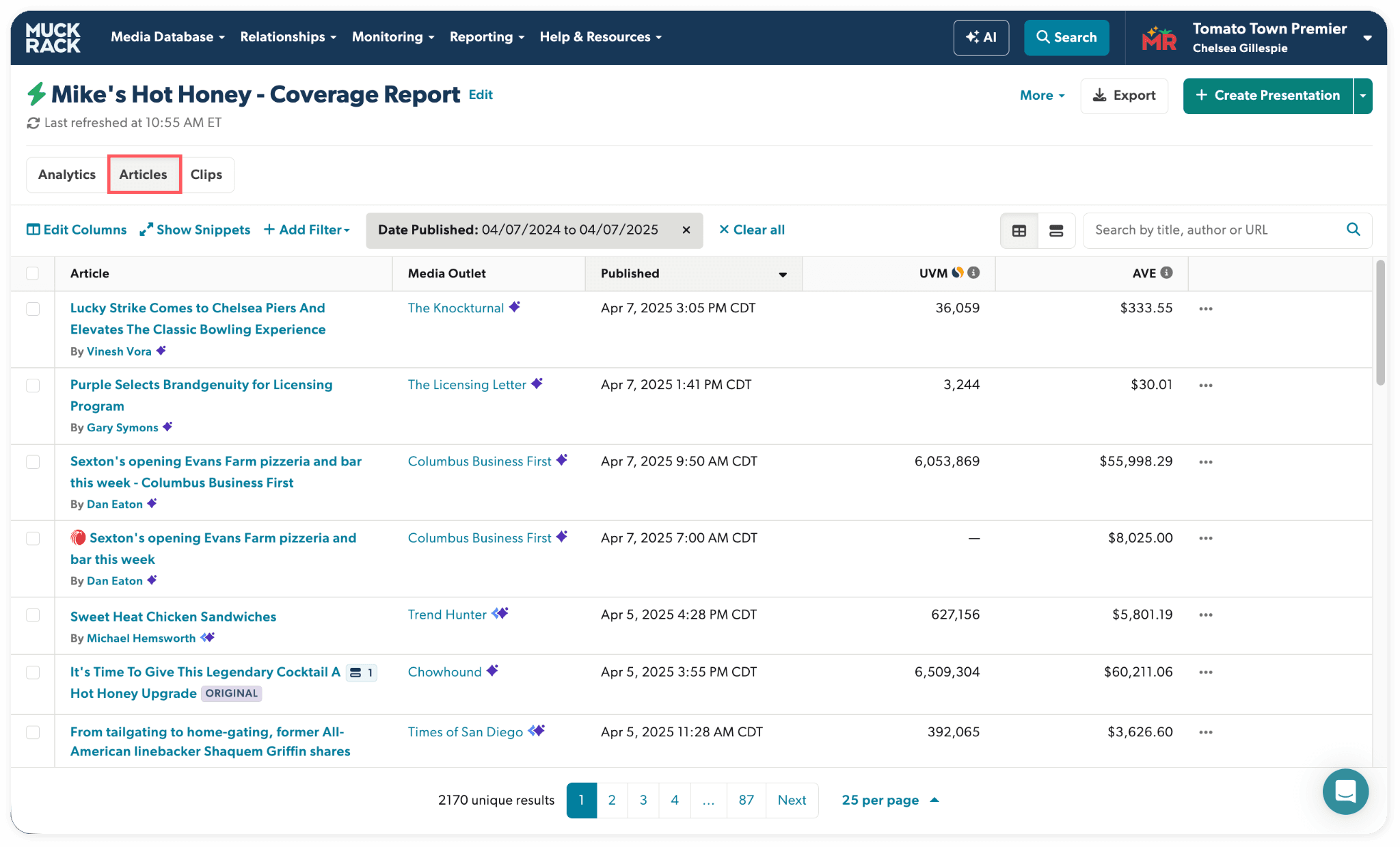The height and width of the screenshot is (847, 1400).
Task: Expand Help & Resources menu
Action: (x=601, y=37)
